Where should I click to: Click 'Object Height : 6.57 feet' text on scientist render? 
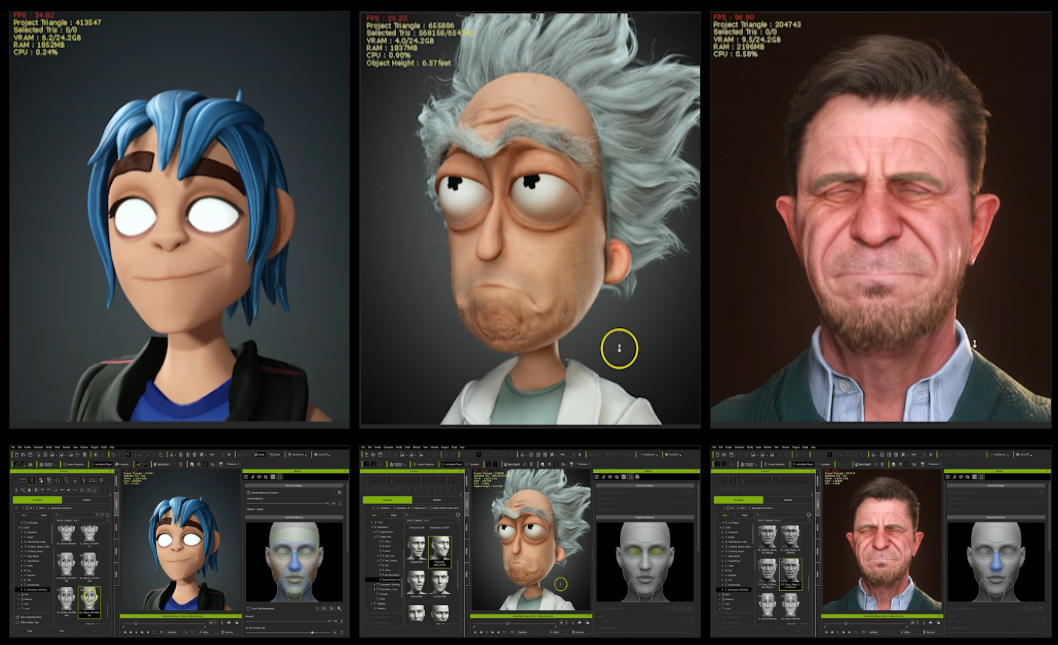coord(409,63)
